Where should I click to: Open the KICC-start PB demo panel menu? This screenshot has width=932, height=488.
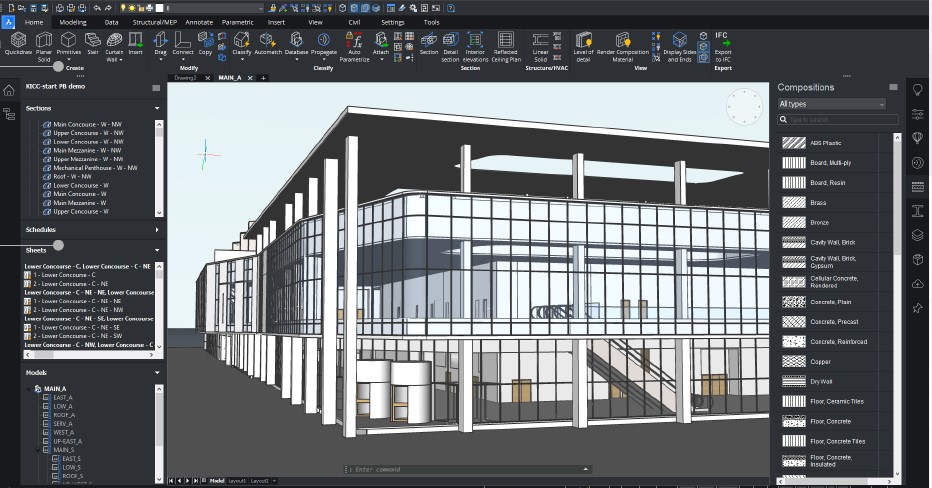point(156,88)
